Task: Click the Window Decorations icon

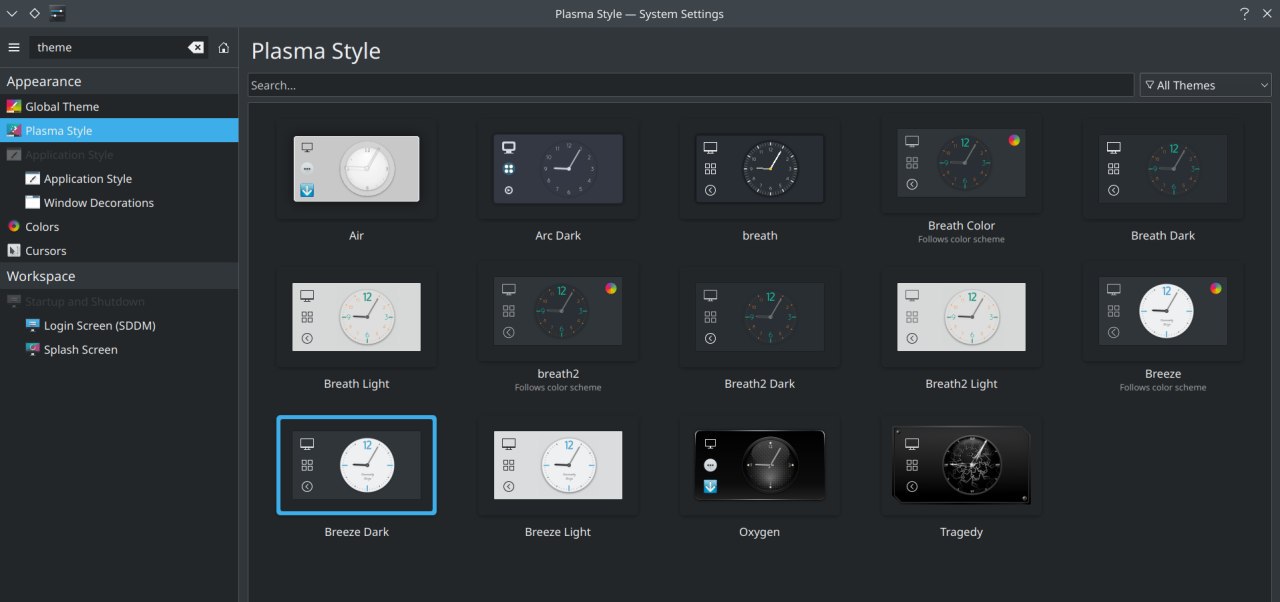Action: [x=33, y=202]
